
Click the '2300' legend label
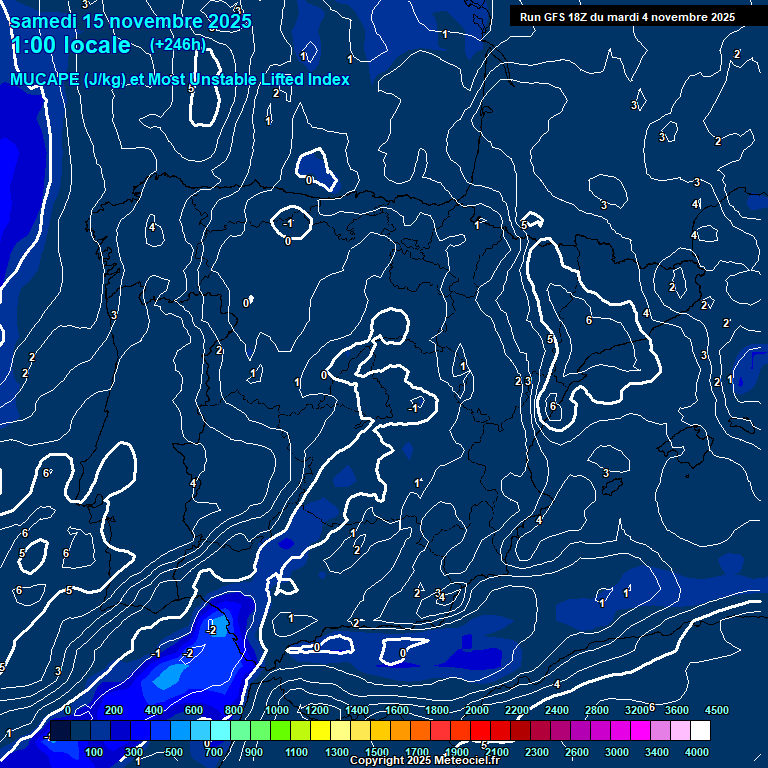tap(537, 752)
